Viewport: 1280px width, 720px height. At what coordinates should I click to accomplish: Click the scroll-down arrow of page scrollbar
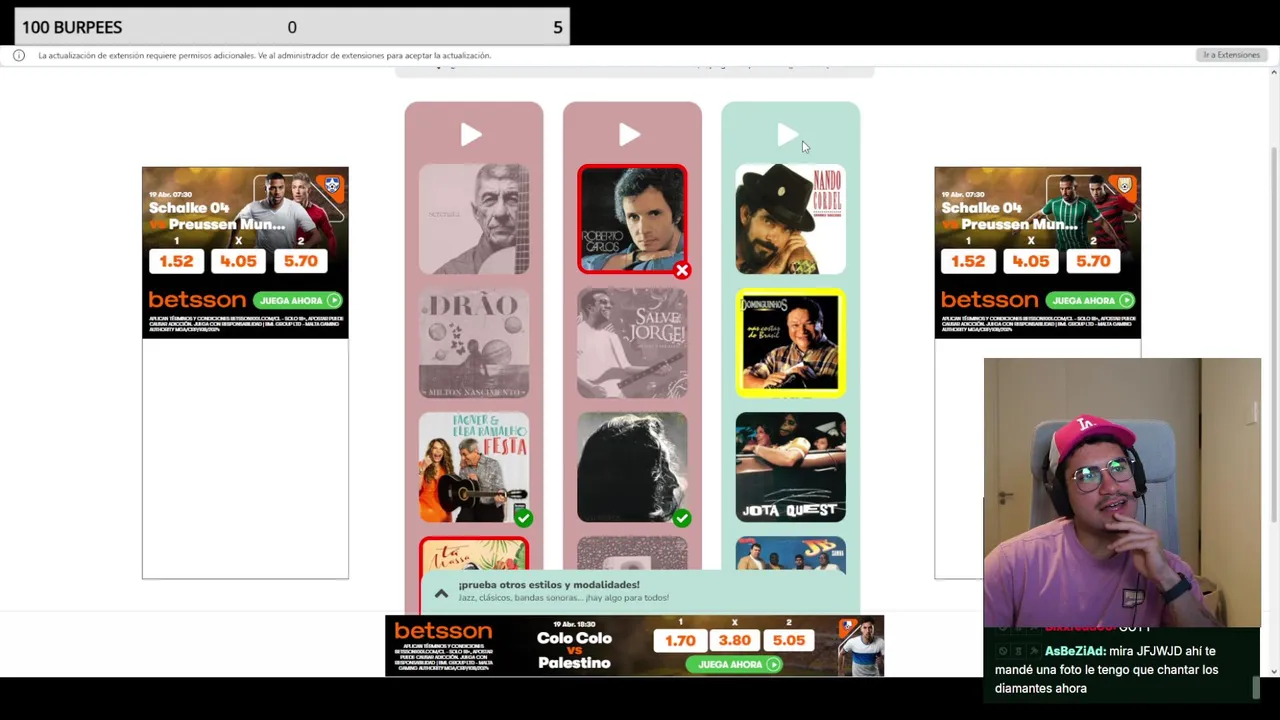pos(1274,671)
